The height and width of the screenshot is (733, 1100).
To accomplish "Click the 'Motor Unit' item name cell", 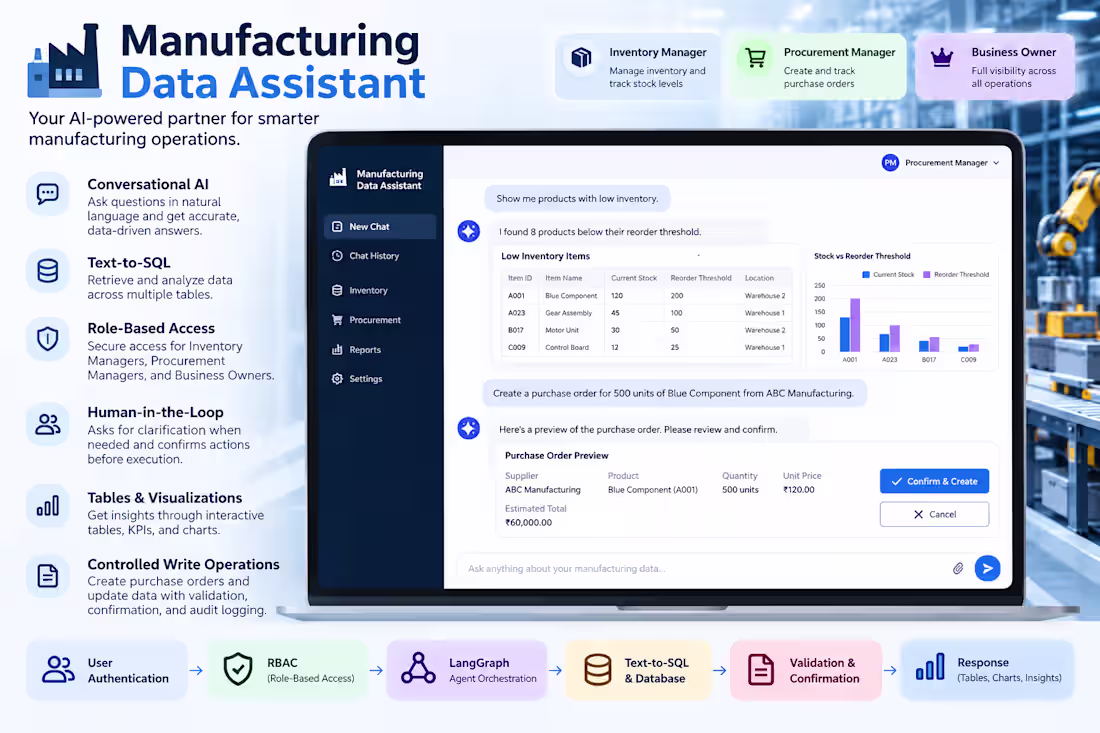I will point(562,330).
